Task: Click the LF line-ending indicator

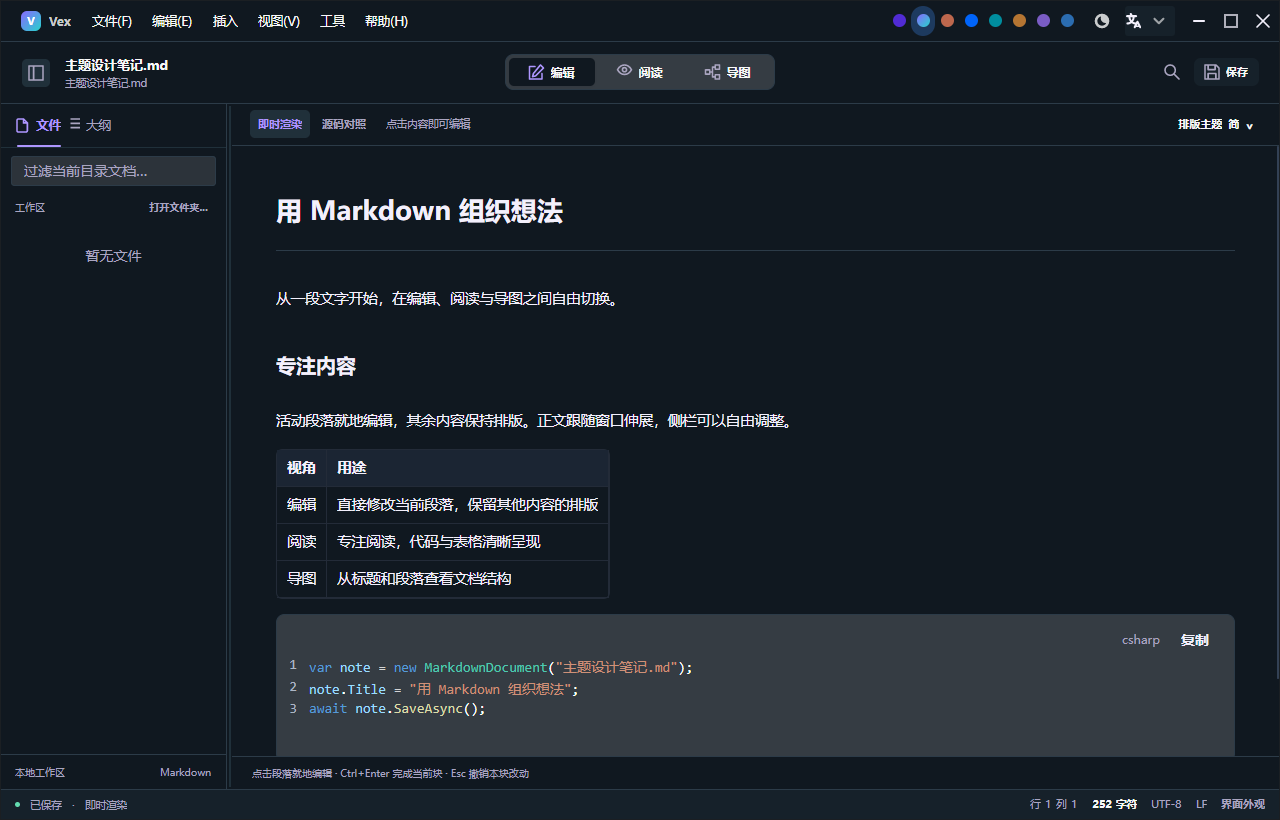Action: coord(1201,804)
